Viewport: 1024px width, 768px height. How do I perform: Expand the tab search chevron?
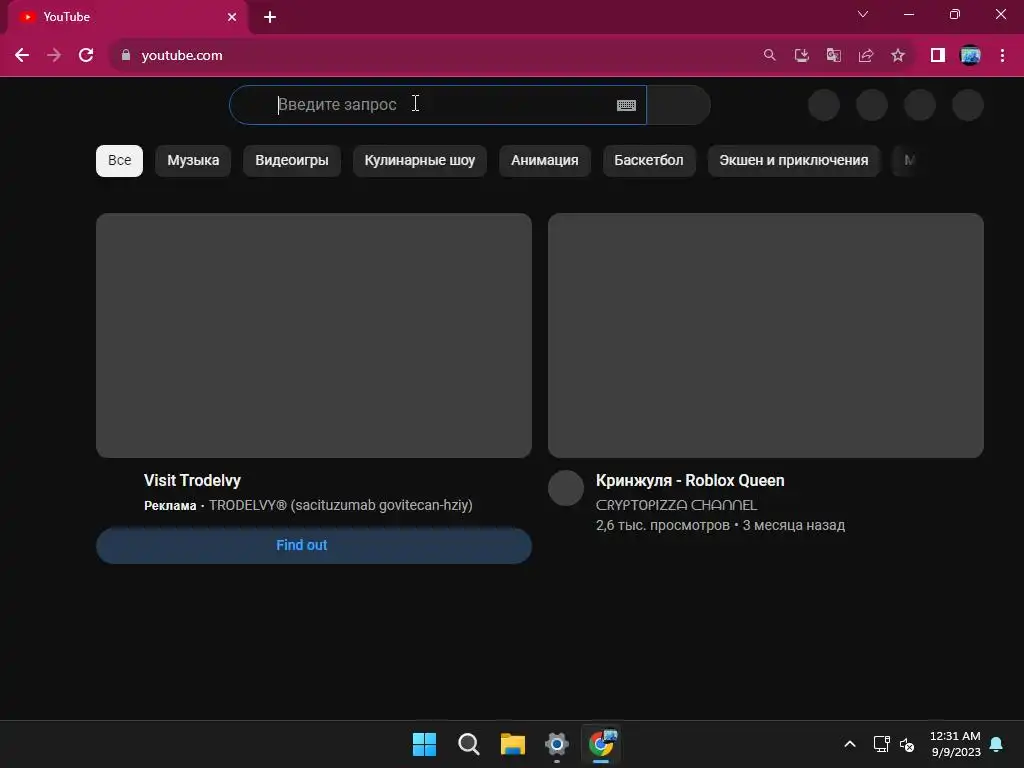863,14
